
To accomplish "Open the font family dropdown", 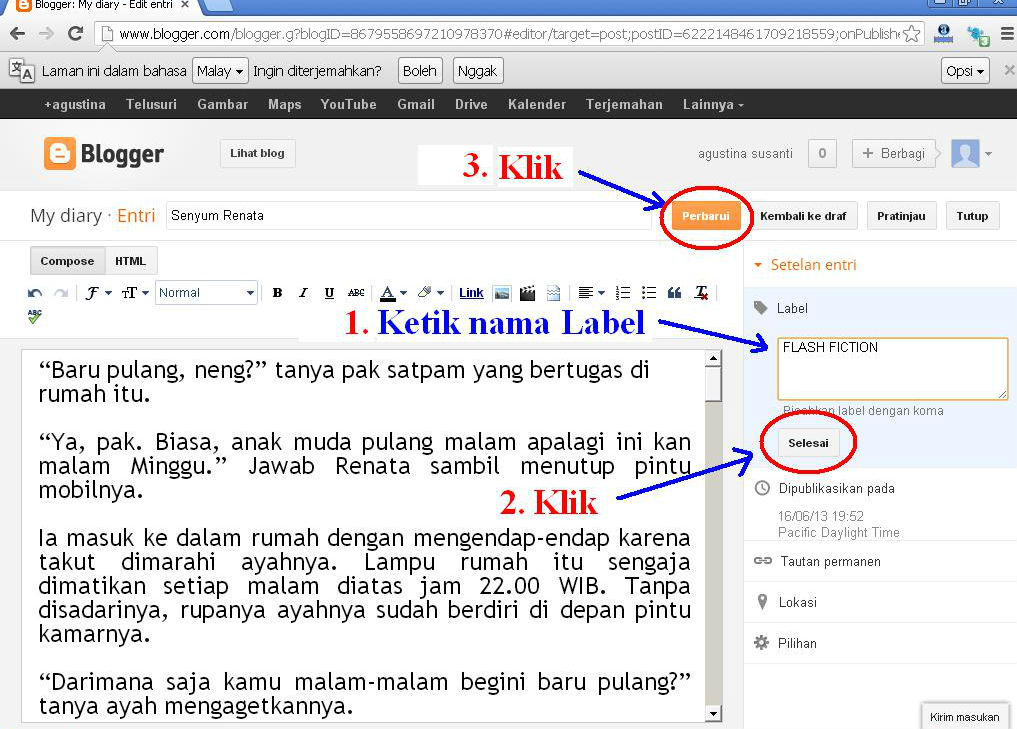I will coord(98,293).
